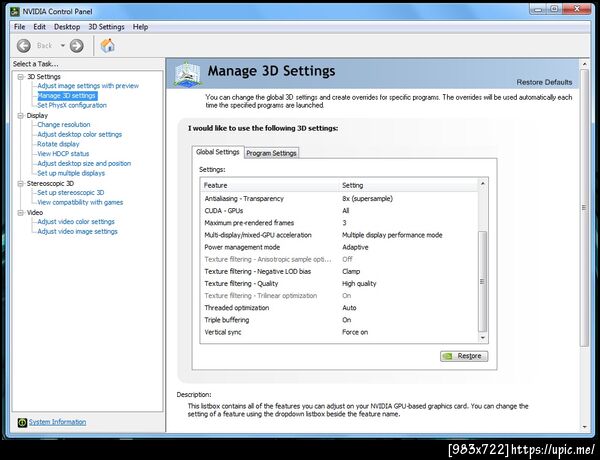This screenshot has height=460, width=600.
Task: Click the 8x (supersample) setting value
Action: point(367,199)
